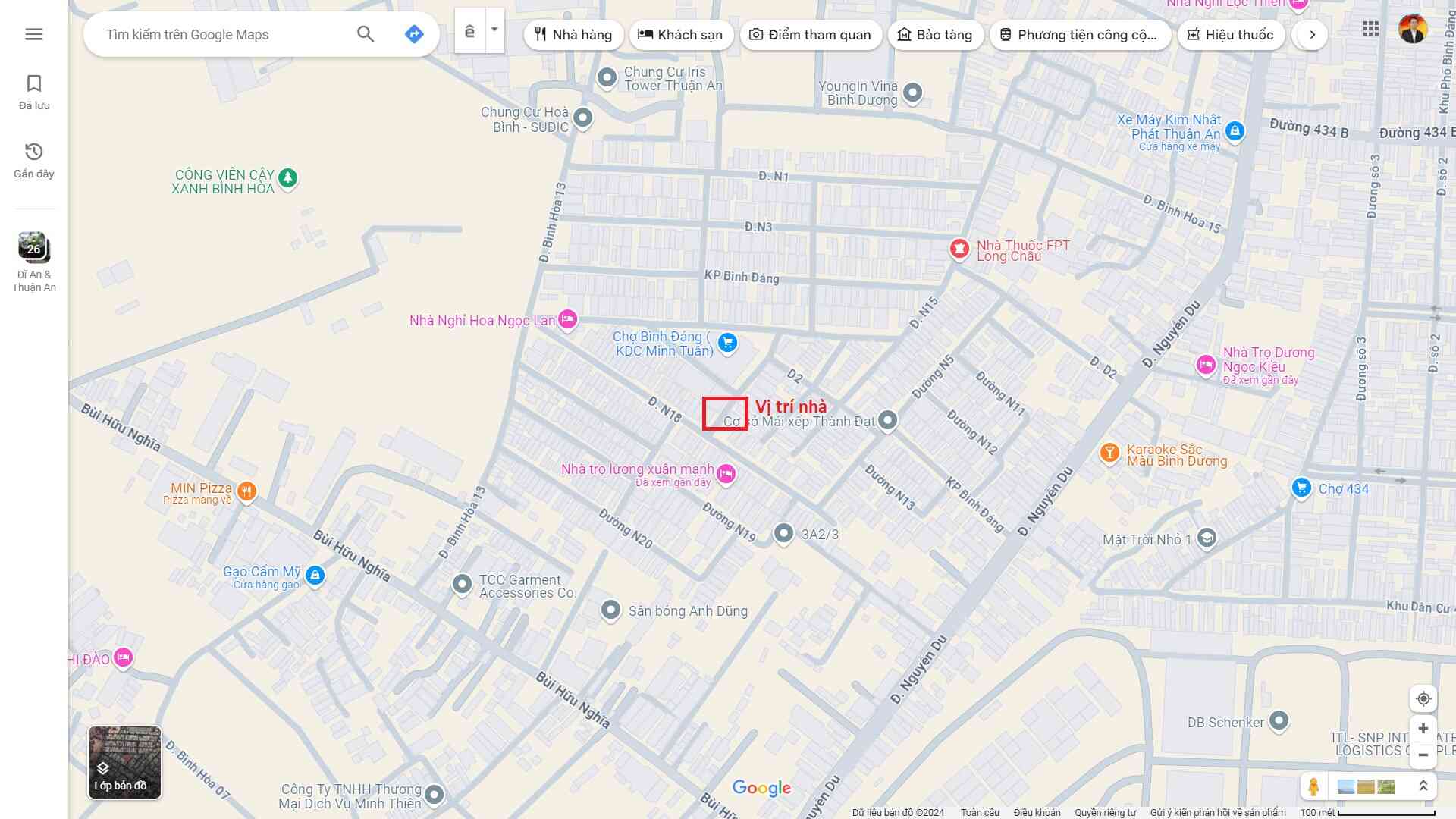
Task: Toggle the Lớp bản đồ layer thumbnail
Action: 124,762
